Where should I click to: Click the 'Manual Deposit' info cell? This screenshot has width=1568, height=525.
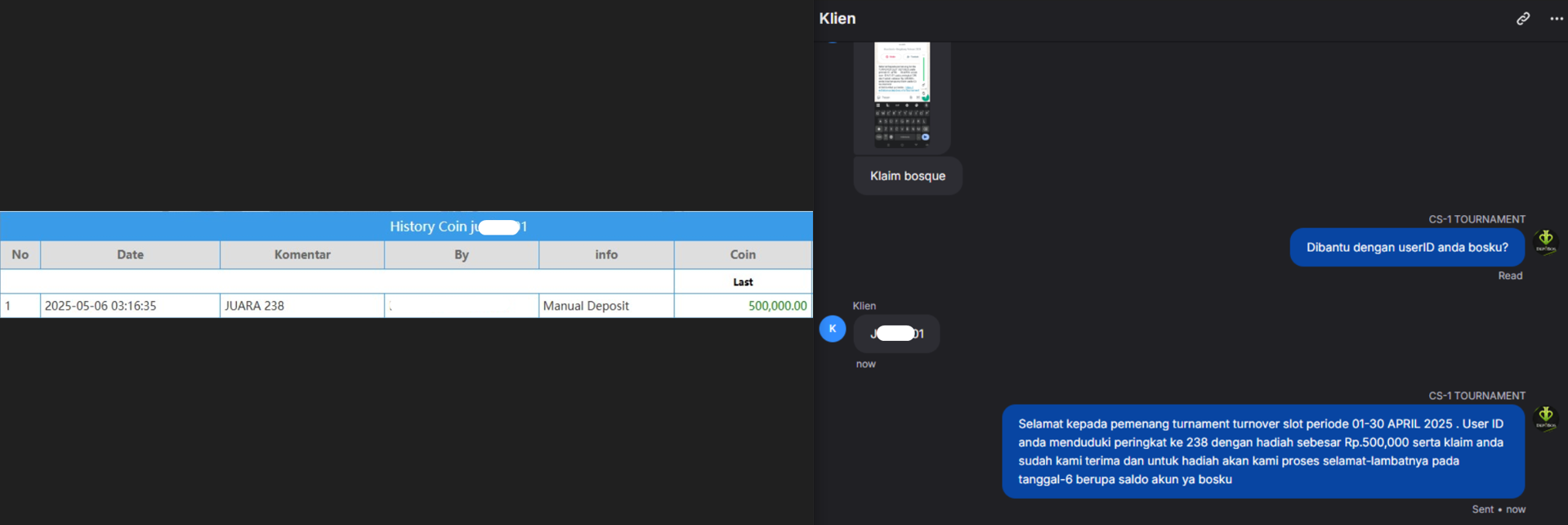(606, 306)
